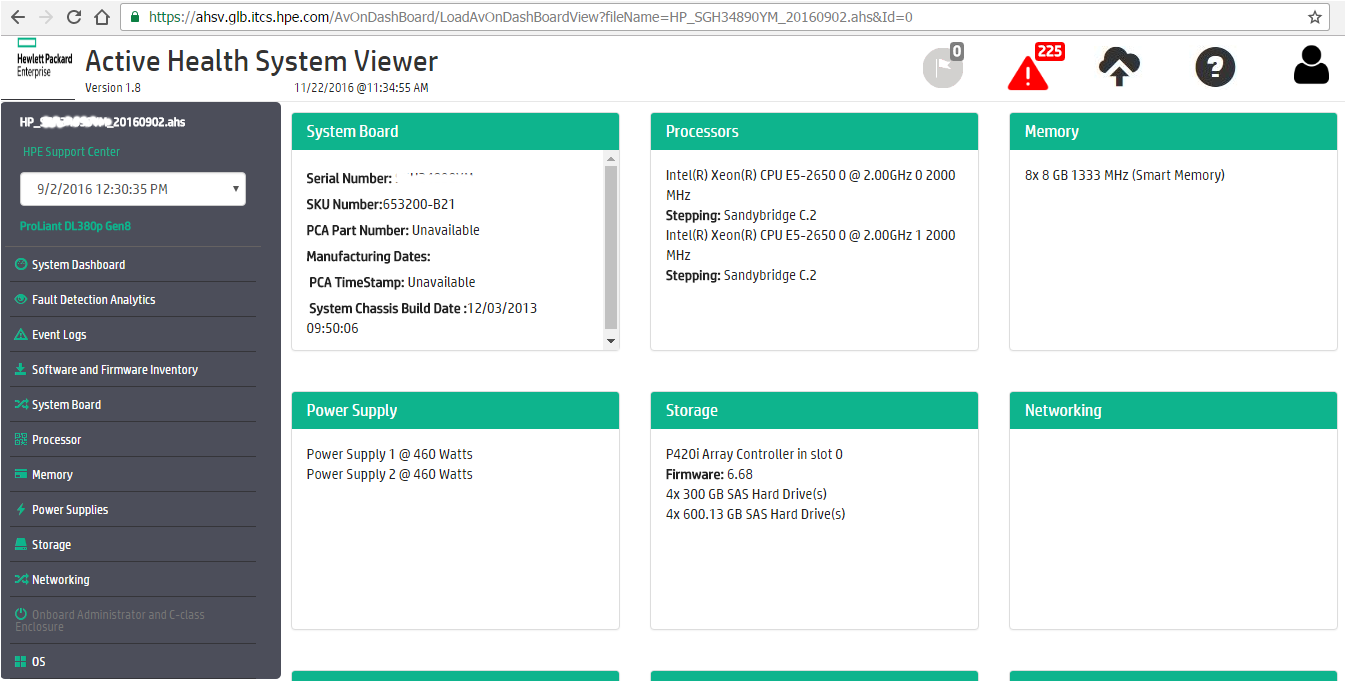Image resolution: width=1346 pixels, height=682 pixels.
Task: Click the Networking card header
Action: tap(1173, 410)
